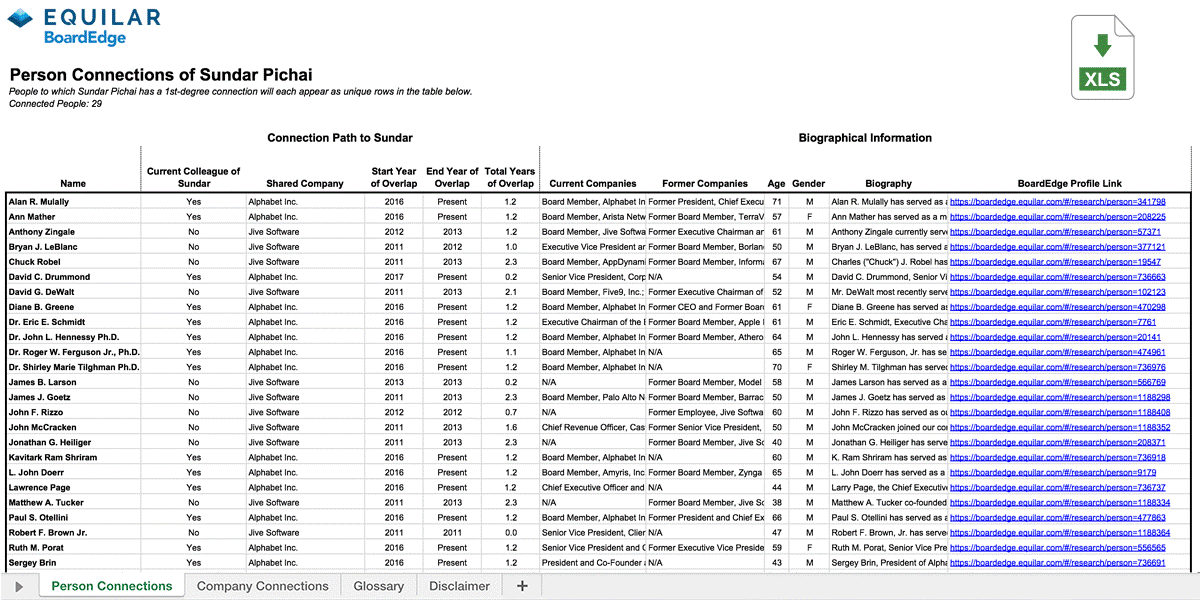Click the Age column header
This screenshot has height=600, width=1200.
pos(777,184)
